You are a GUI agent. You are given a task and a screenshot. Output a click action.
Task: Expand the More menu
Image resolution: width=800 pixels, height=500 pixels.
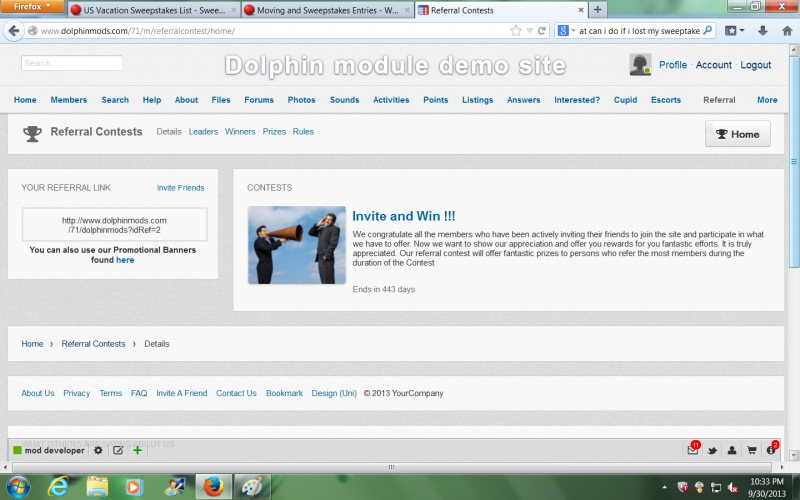coord(767,100)
